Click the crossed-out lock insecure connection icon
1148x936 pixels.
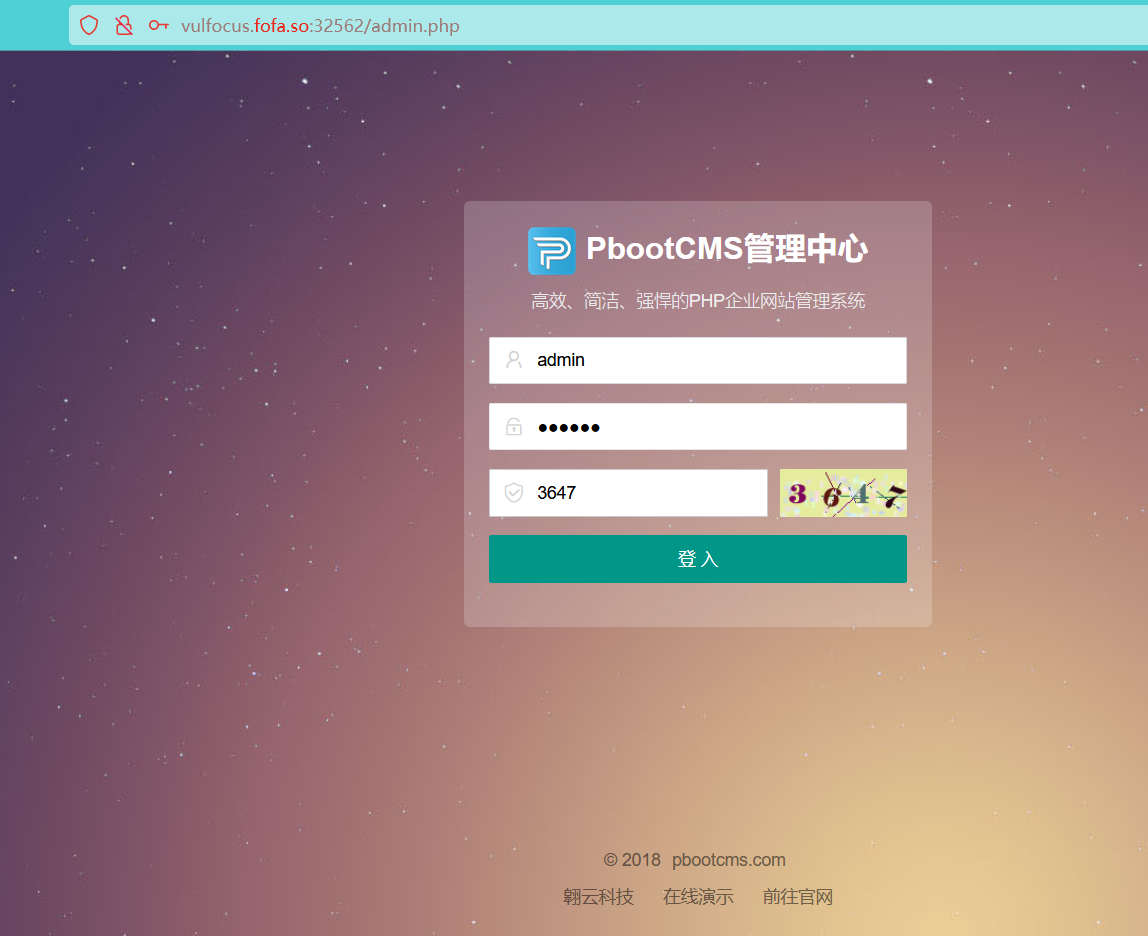[123, 25]
